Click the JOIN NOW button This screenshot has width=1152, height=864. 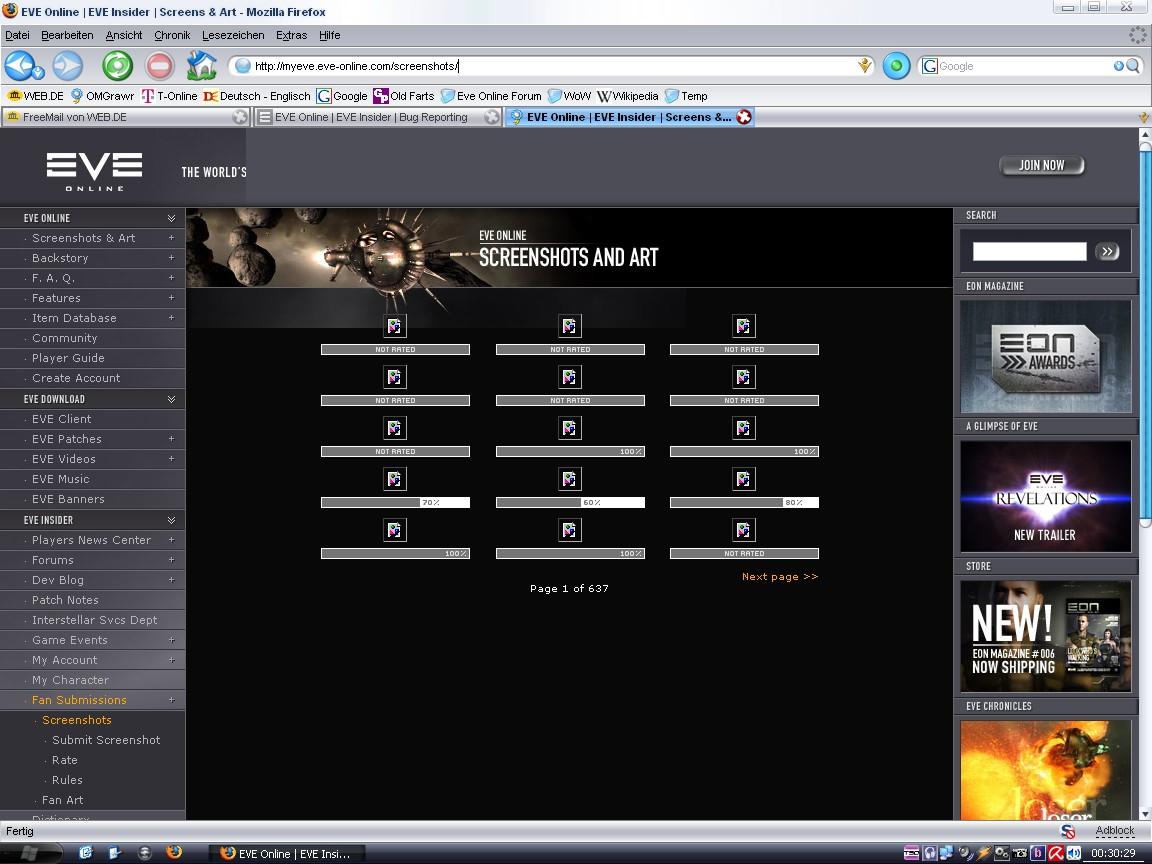coord(1042,165)
